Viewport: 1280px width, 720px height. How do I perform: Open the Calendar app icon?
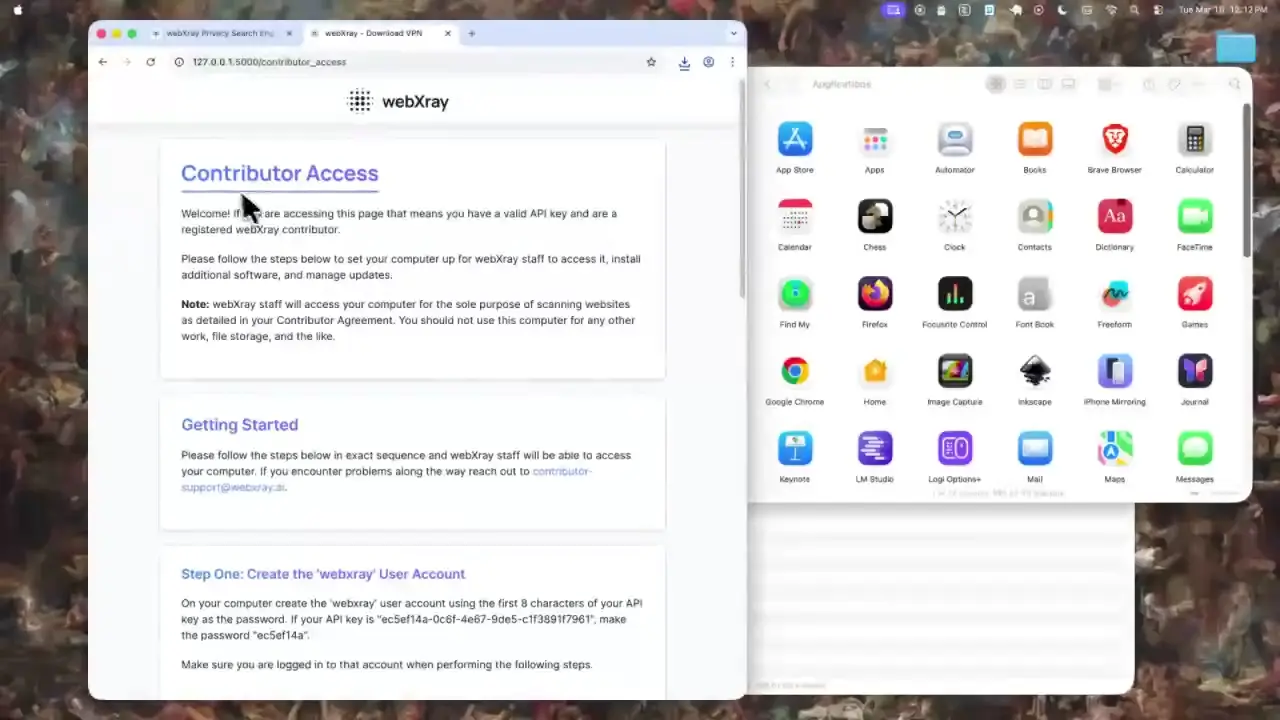[x=795, y=216]
